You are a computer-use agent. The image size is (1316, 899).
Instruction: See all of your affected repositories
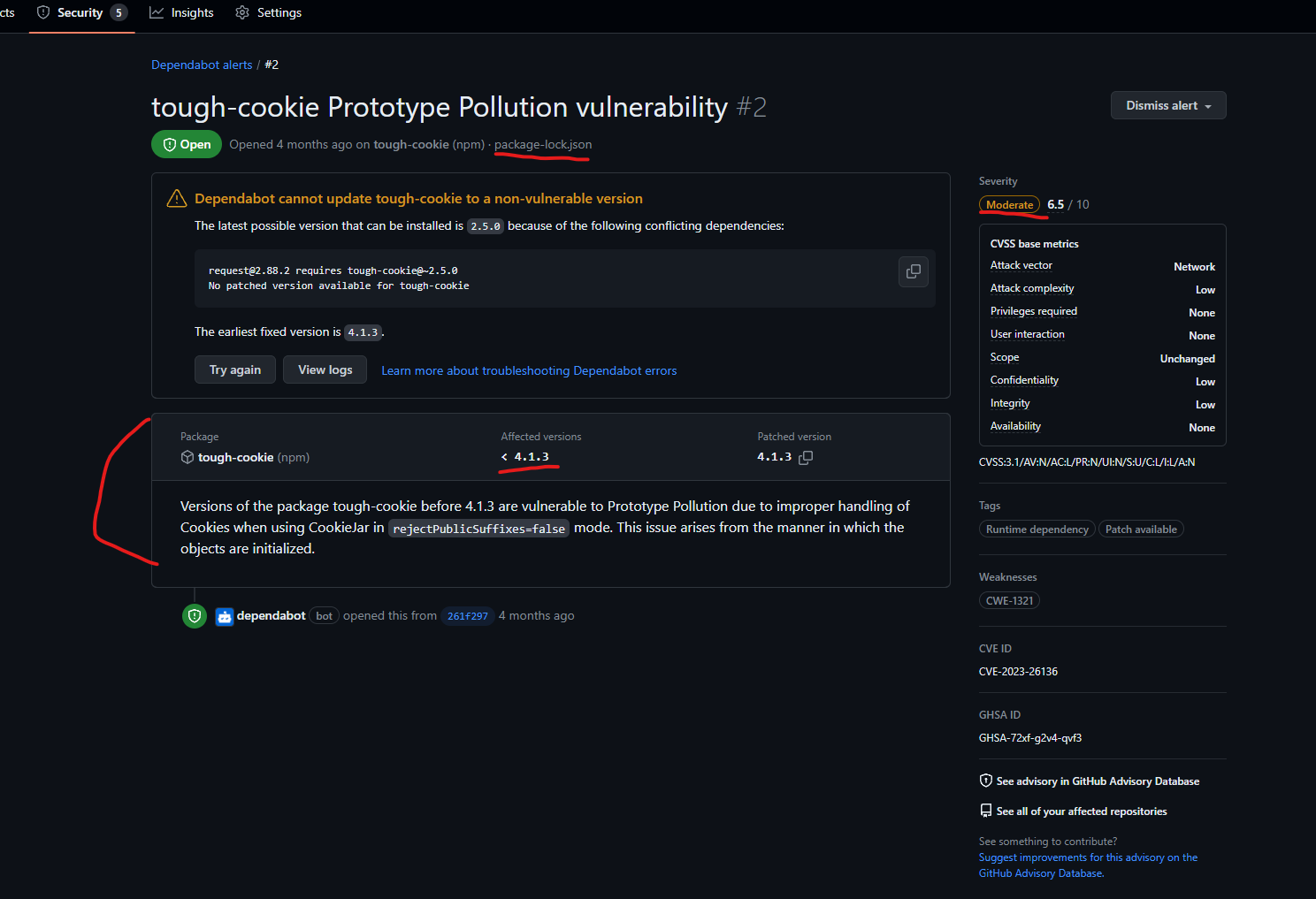point(1082,811)
